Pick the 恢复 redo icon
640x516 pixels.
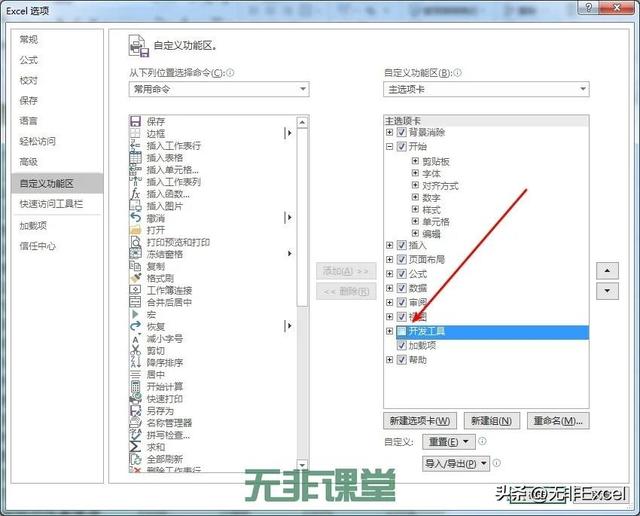click(x=135, y=326)
